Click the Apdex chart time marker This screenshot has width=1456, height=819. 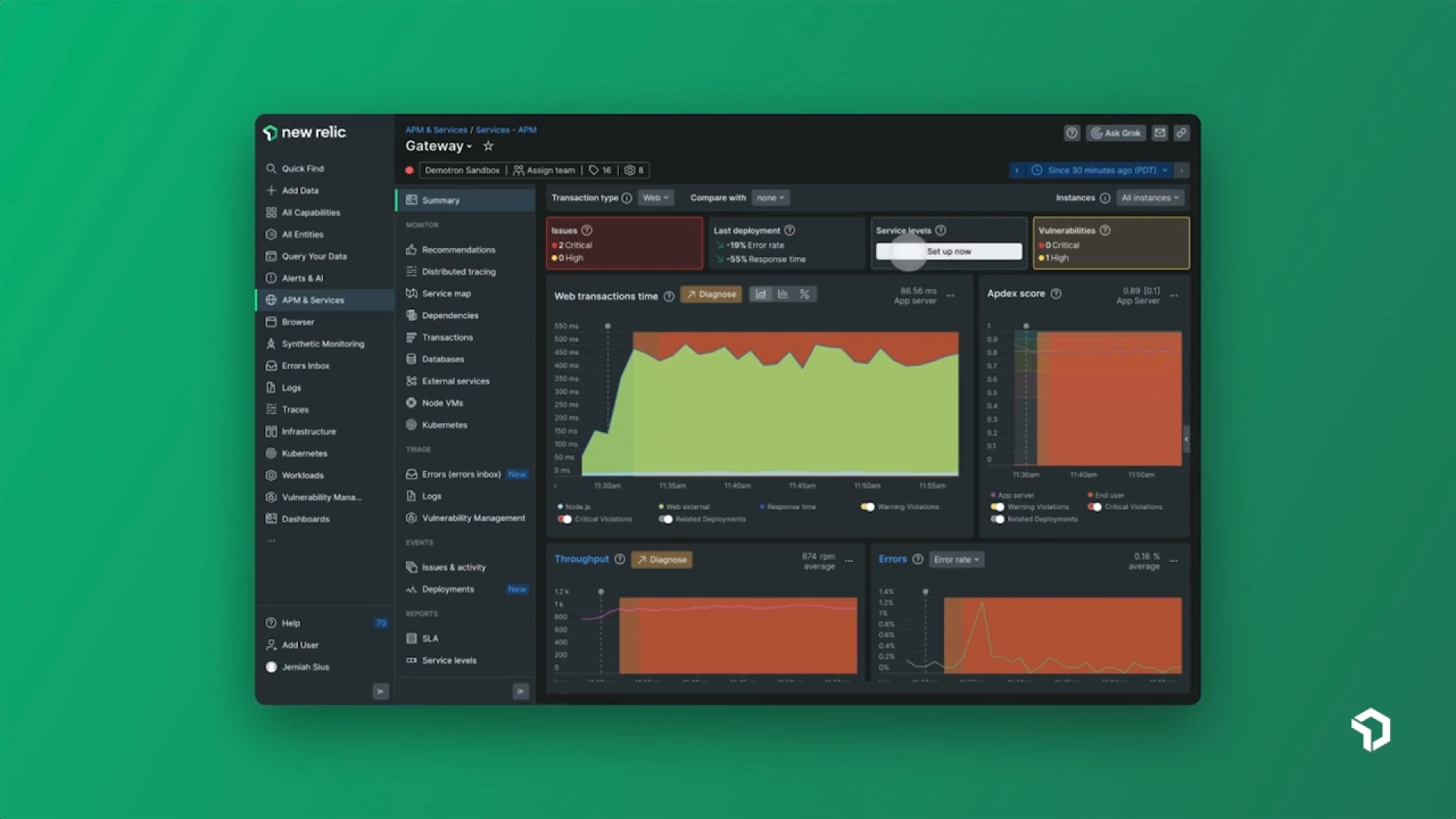1026,326
